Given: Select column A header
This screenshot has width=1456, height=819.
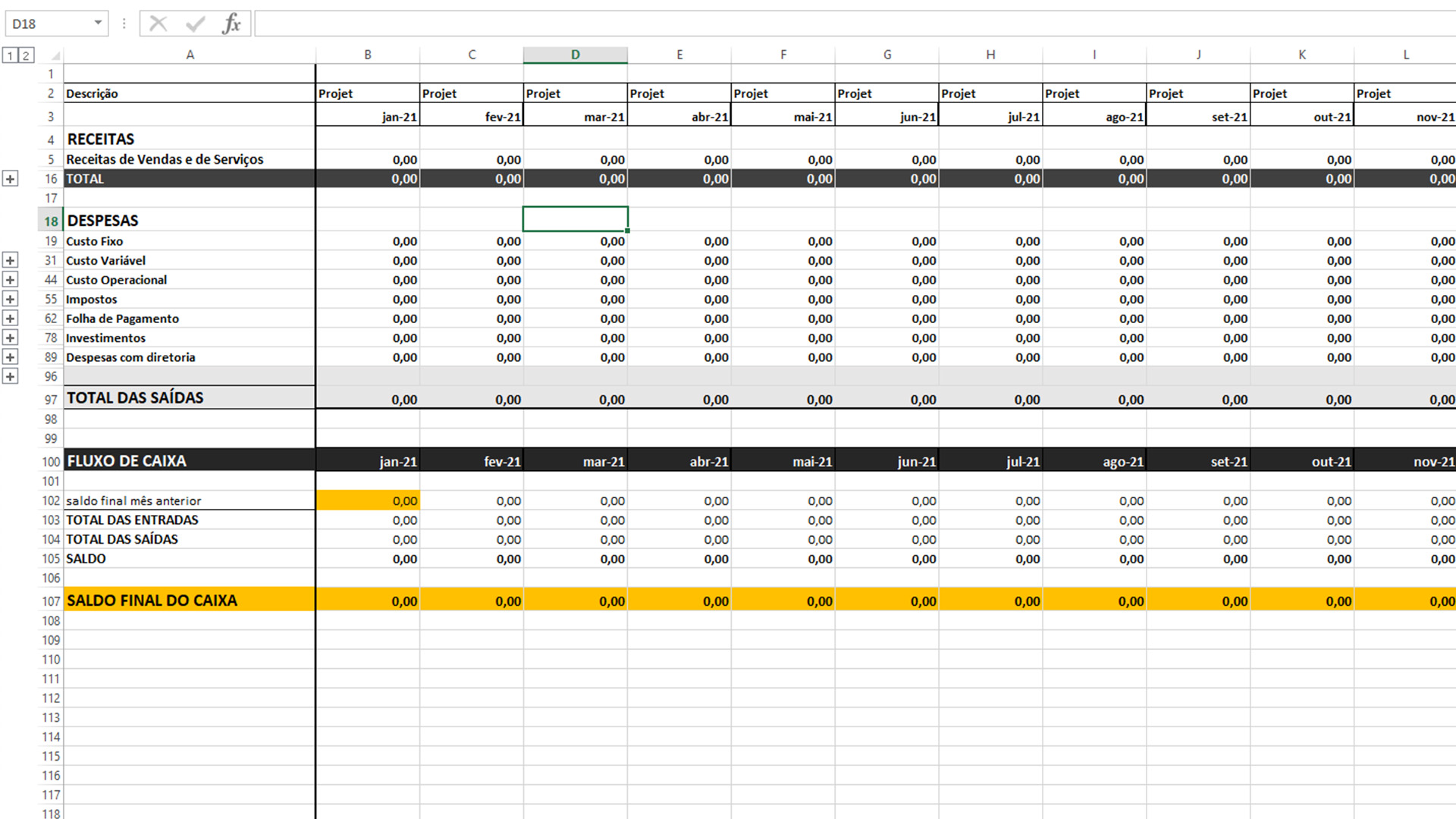Looking at the screenshot, I should [x=190, y=55].
